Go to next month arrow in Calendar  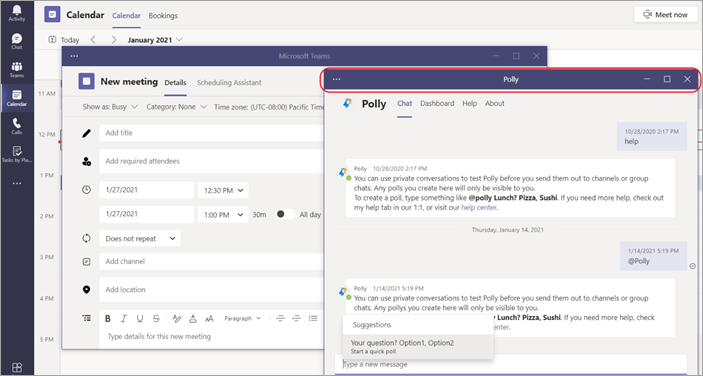(x=114, y=40)
